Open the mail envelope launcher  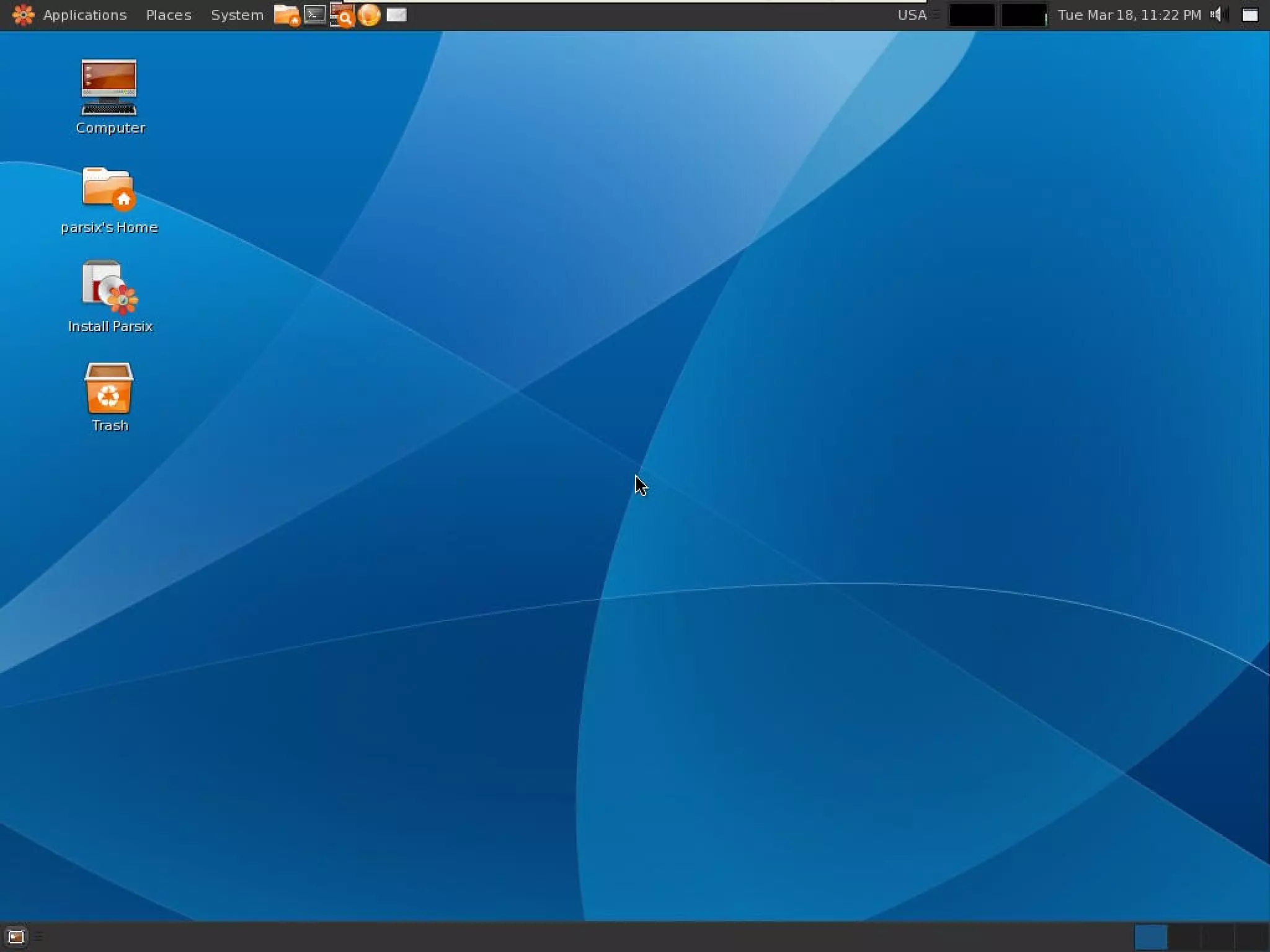tap(396, 15)
